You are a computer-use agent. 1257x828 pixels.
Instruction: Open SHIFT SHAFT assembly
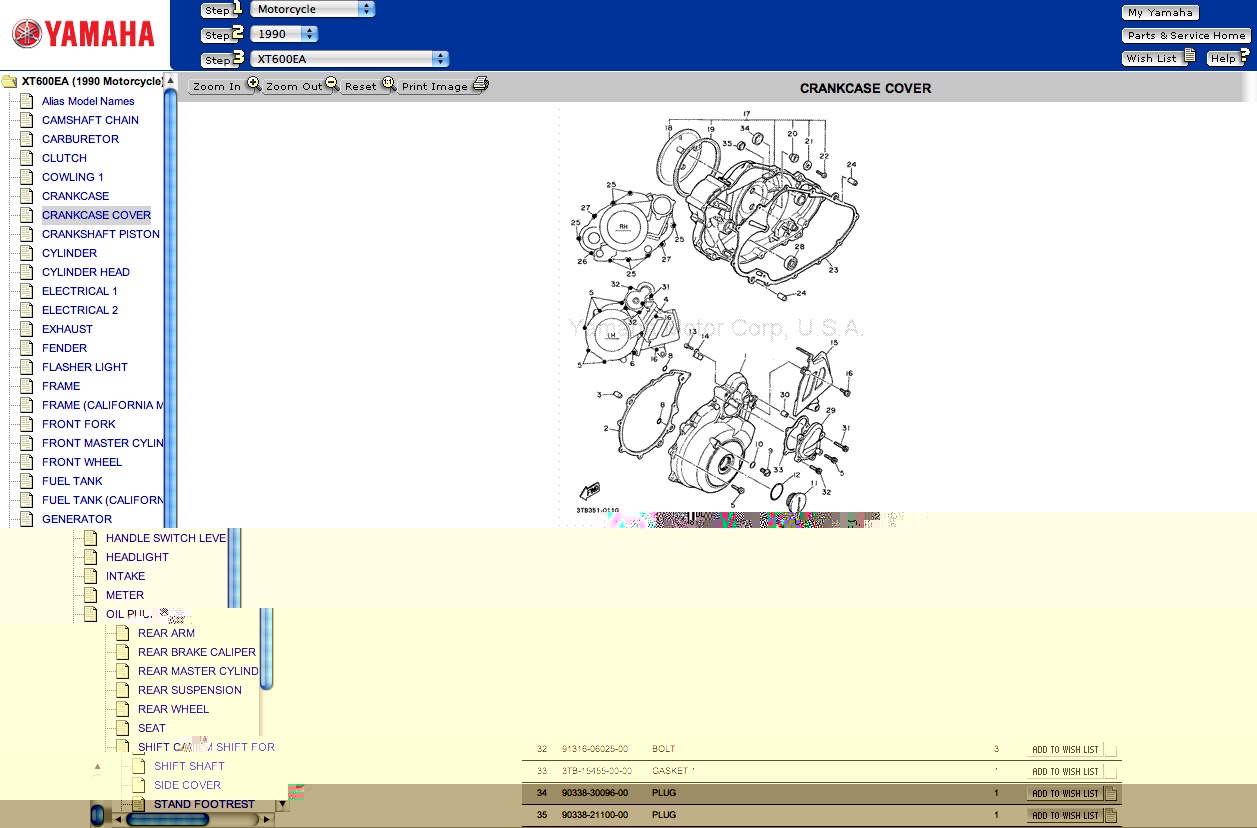189,766
